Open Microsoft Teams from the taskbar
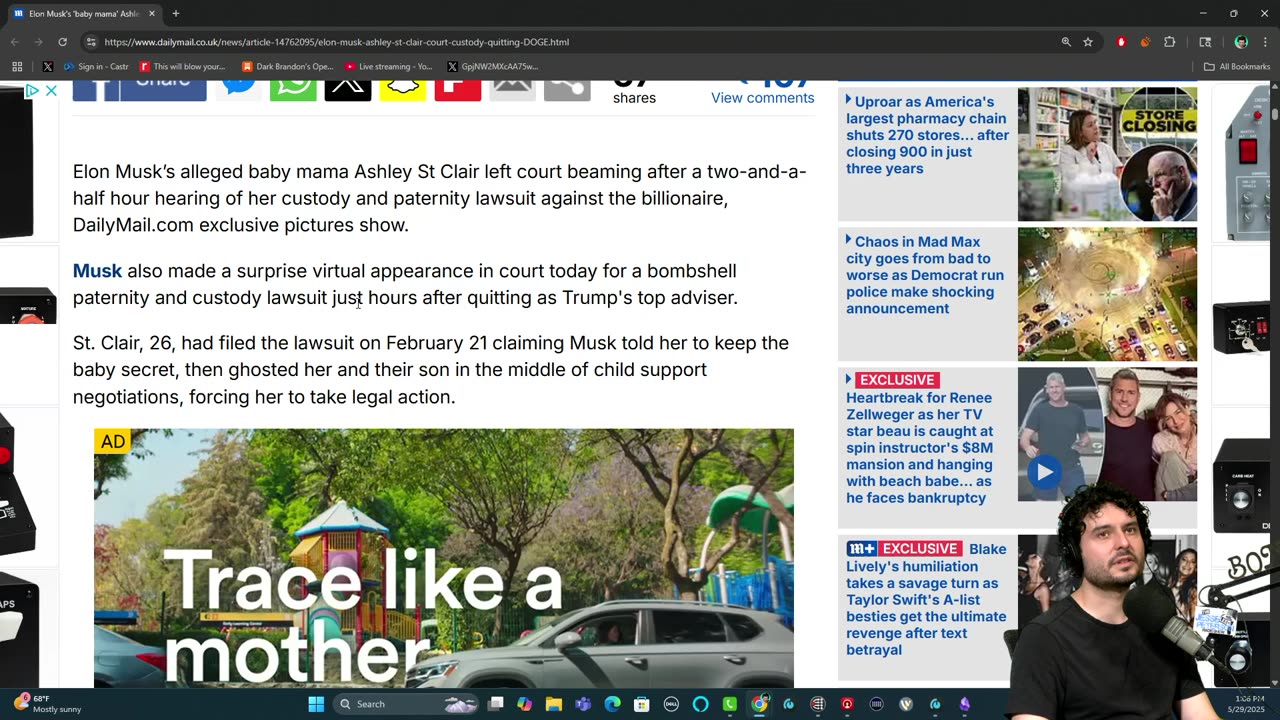The height and width of the screenshot is (720, 1280). click(x=583, y=704)
